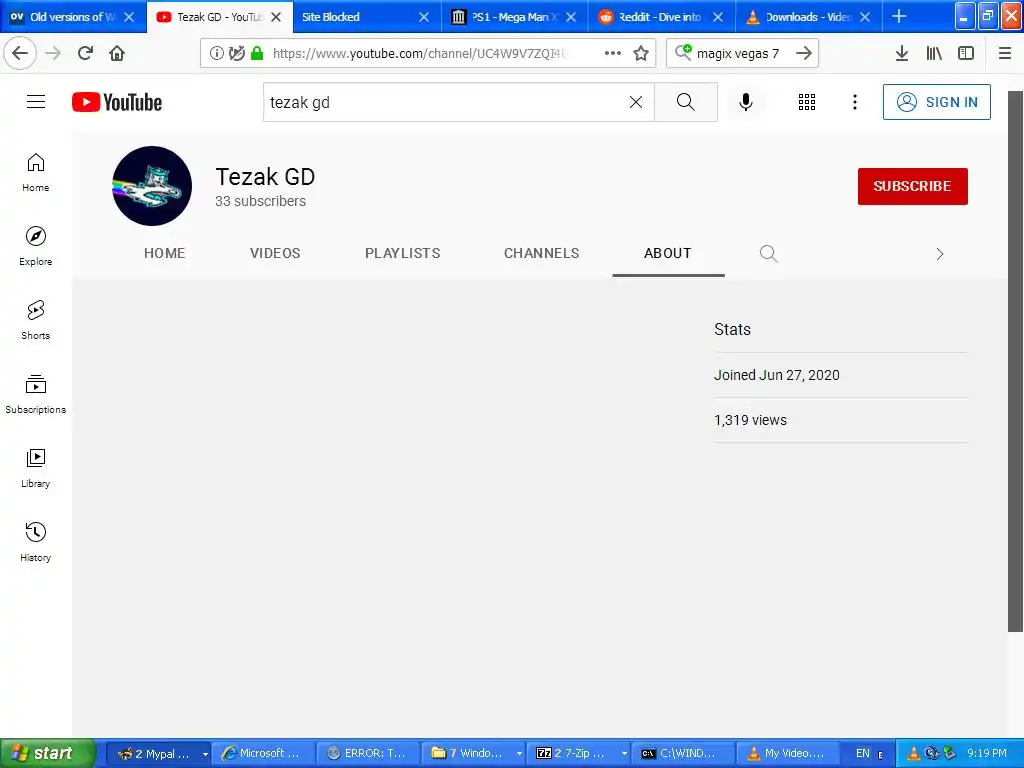1024x768 pixels.
Task: Go to YouTube home via the logo
Action: pos(117,102)
